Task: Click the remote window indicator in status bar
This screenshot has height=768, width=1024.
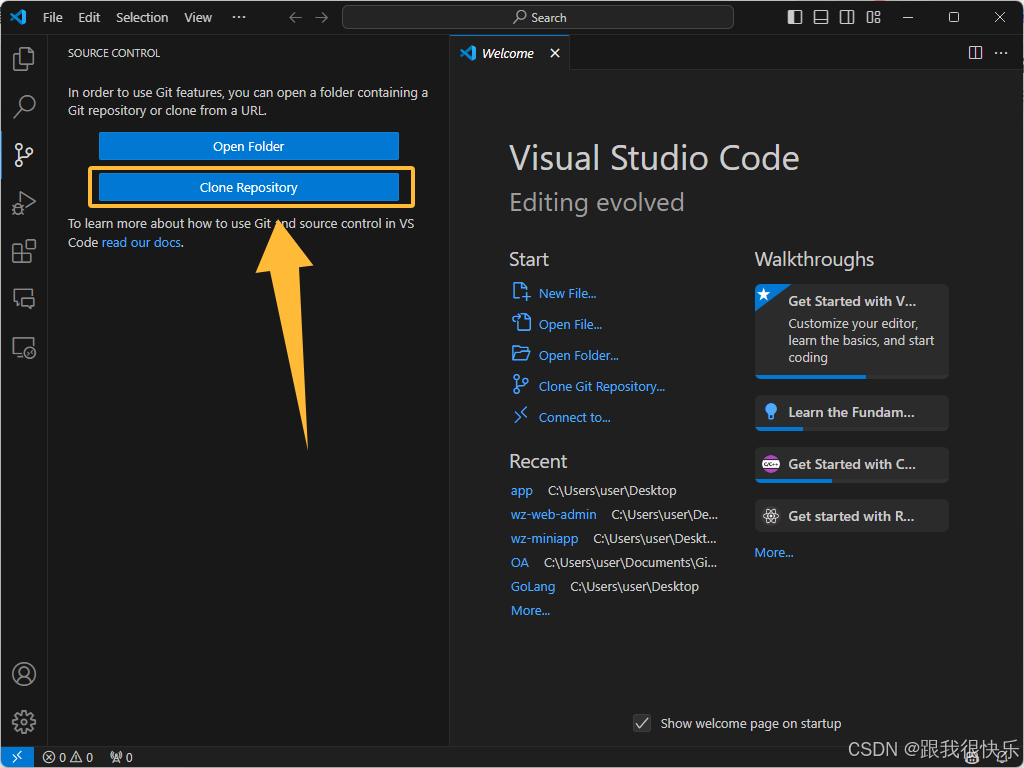Action: 18,757
